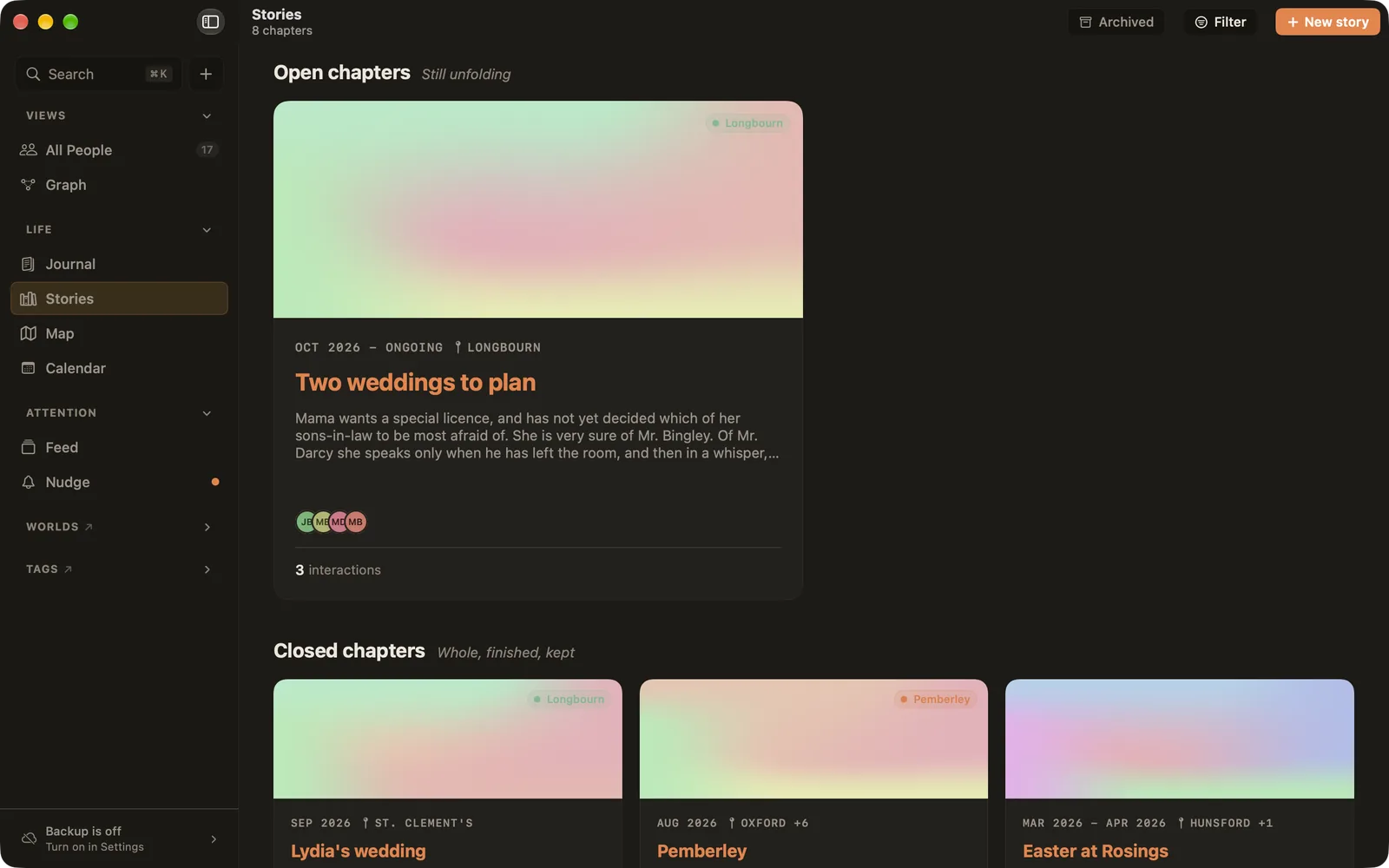Viewport: 1389px width, 868px height.
Task: Click the Journal notebook icon
Action: coord(28,264)
